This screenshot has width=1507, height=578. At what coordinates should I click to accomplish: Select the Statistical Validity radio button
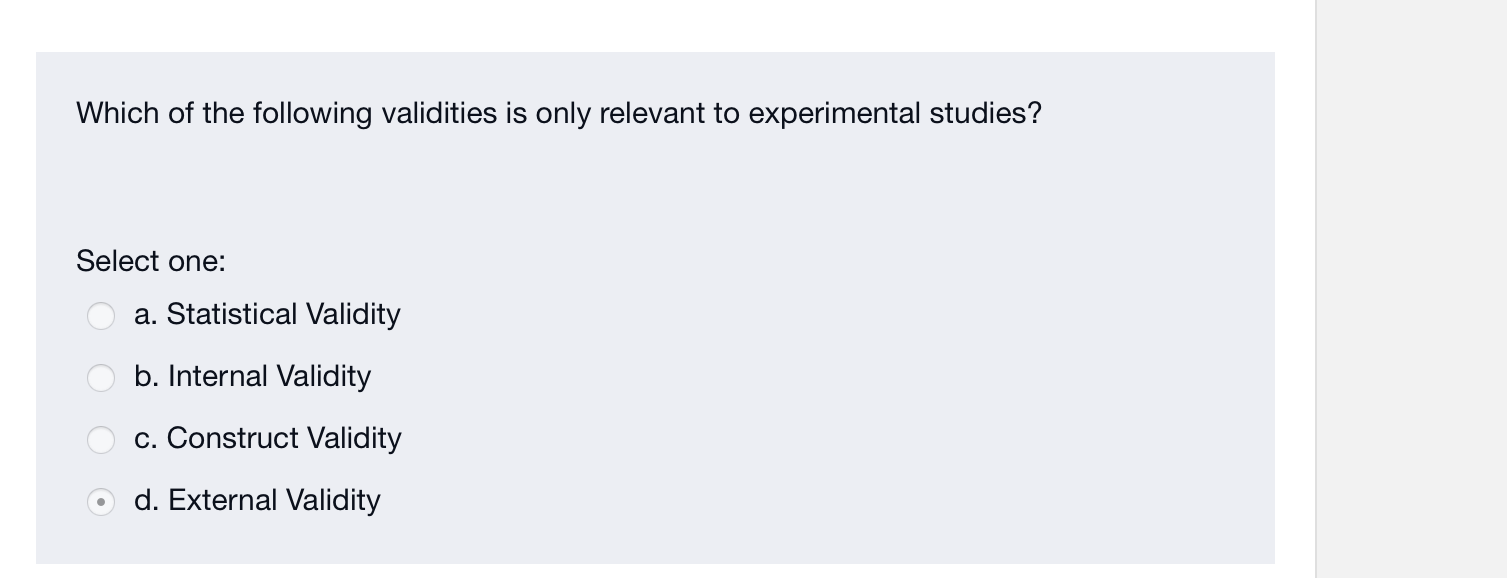coord(101,316)
